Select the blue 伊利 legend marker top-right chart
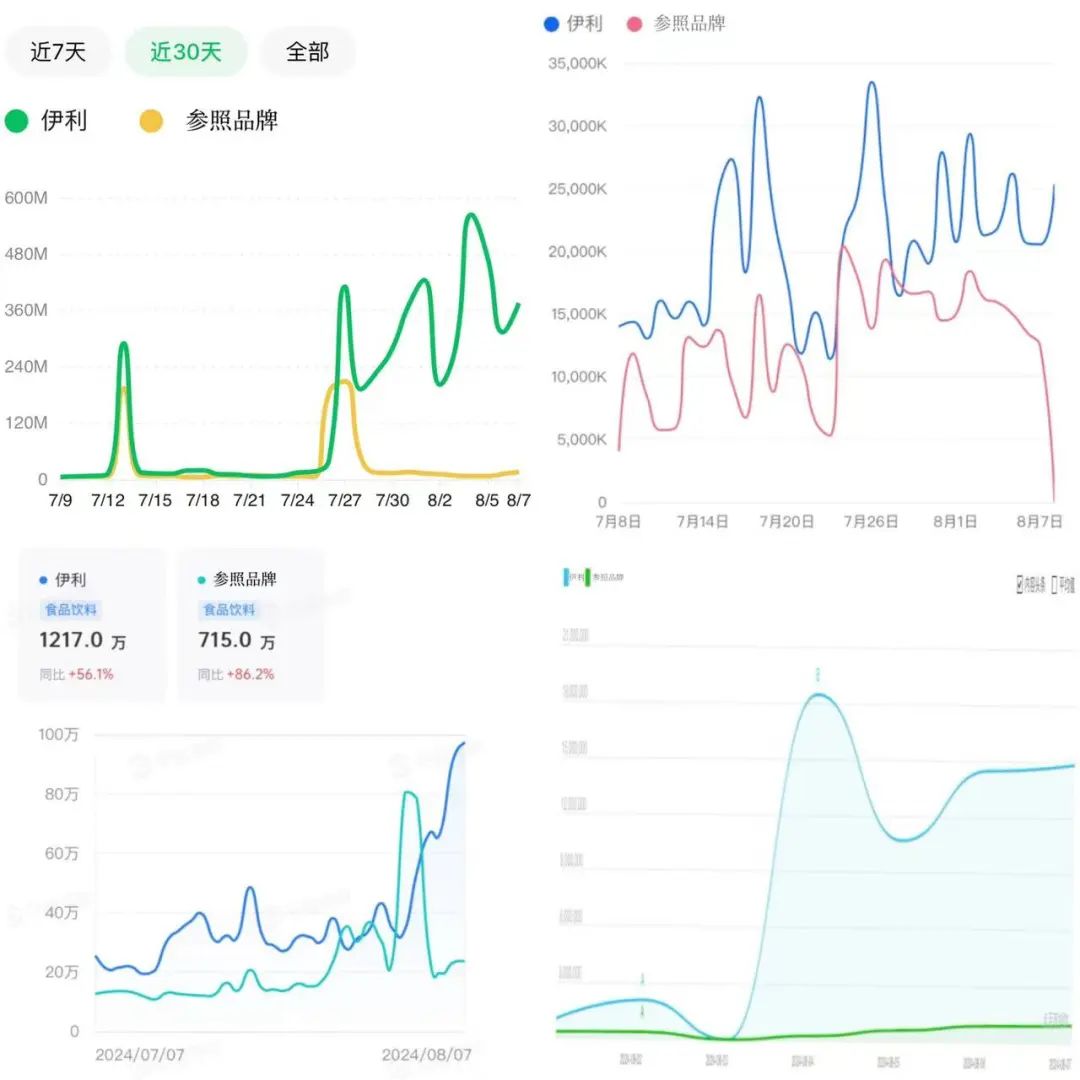Viewport: 1080px width, 1080px height. 551,23
